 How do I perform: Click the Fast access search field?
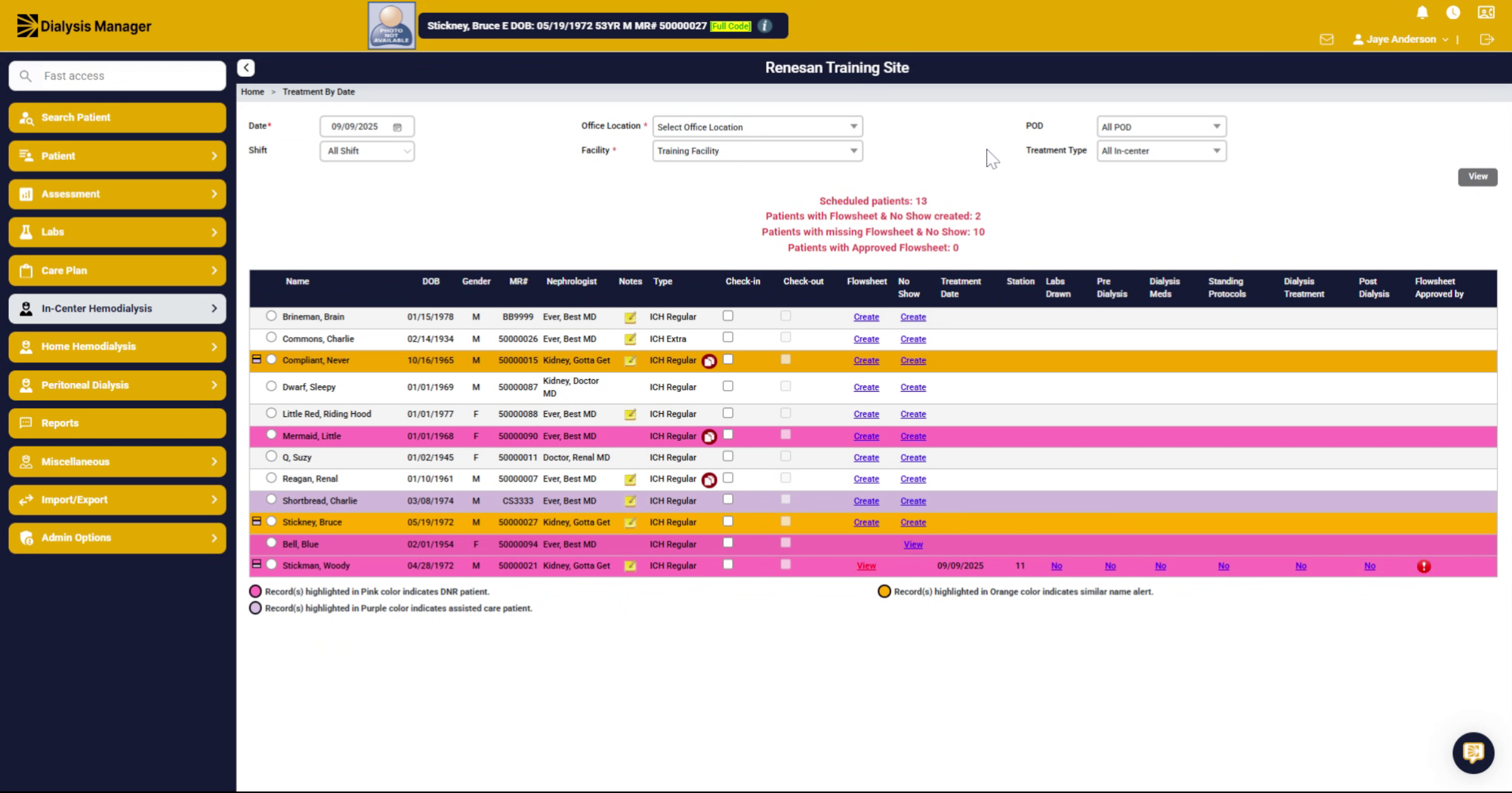(x=117, y=76)
